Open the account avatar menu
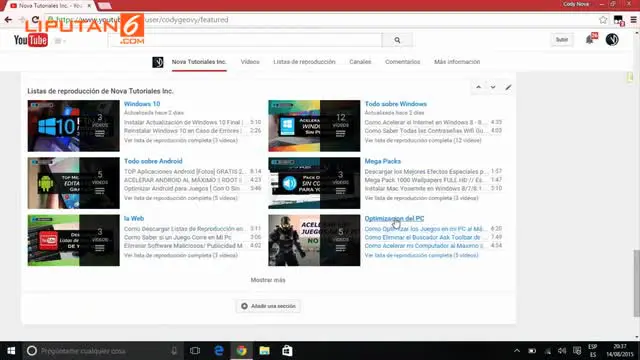This screenshot has height=360, width=640. (612, 39)
